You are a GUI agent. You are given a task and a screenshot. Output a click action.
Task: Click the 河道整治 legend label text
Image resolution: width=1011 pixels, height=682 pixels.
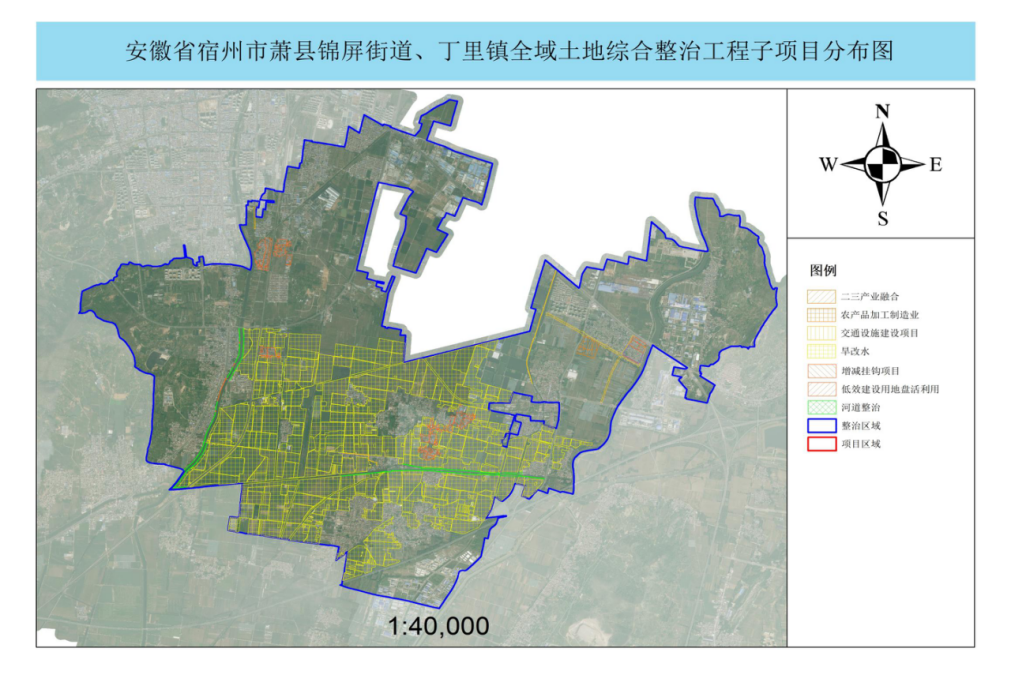tap(862, 407)
